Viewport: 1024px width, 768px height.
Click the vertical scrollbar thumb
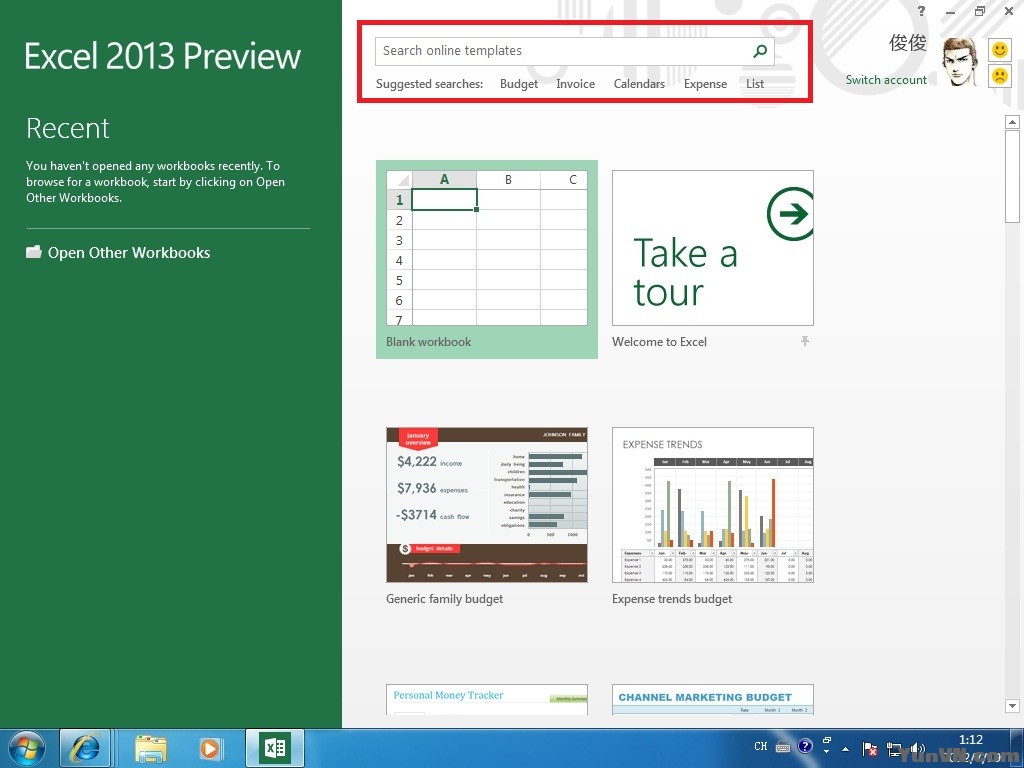(1012, 176)
